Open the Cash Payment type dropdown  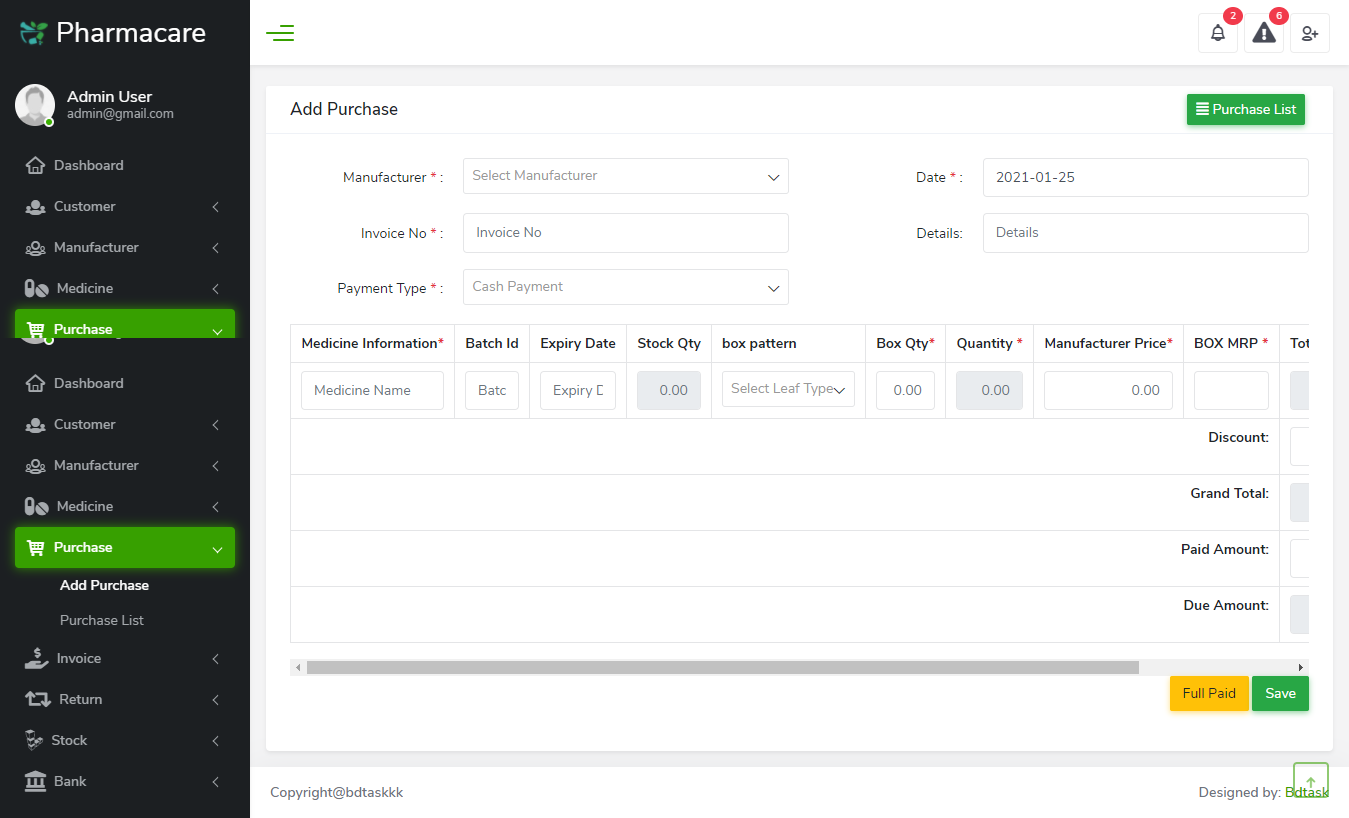coord(625,287)
